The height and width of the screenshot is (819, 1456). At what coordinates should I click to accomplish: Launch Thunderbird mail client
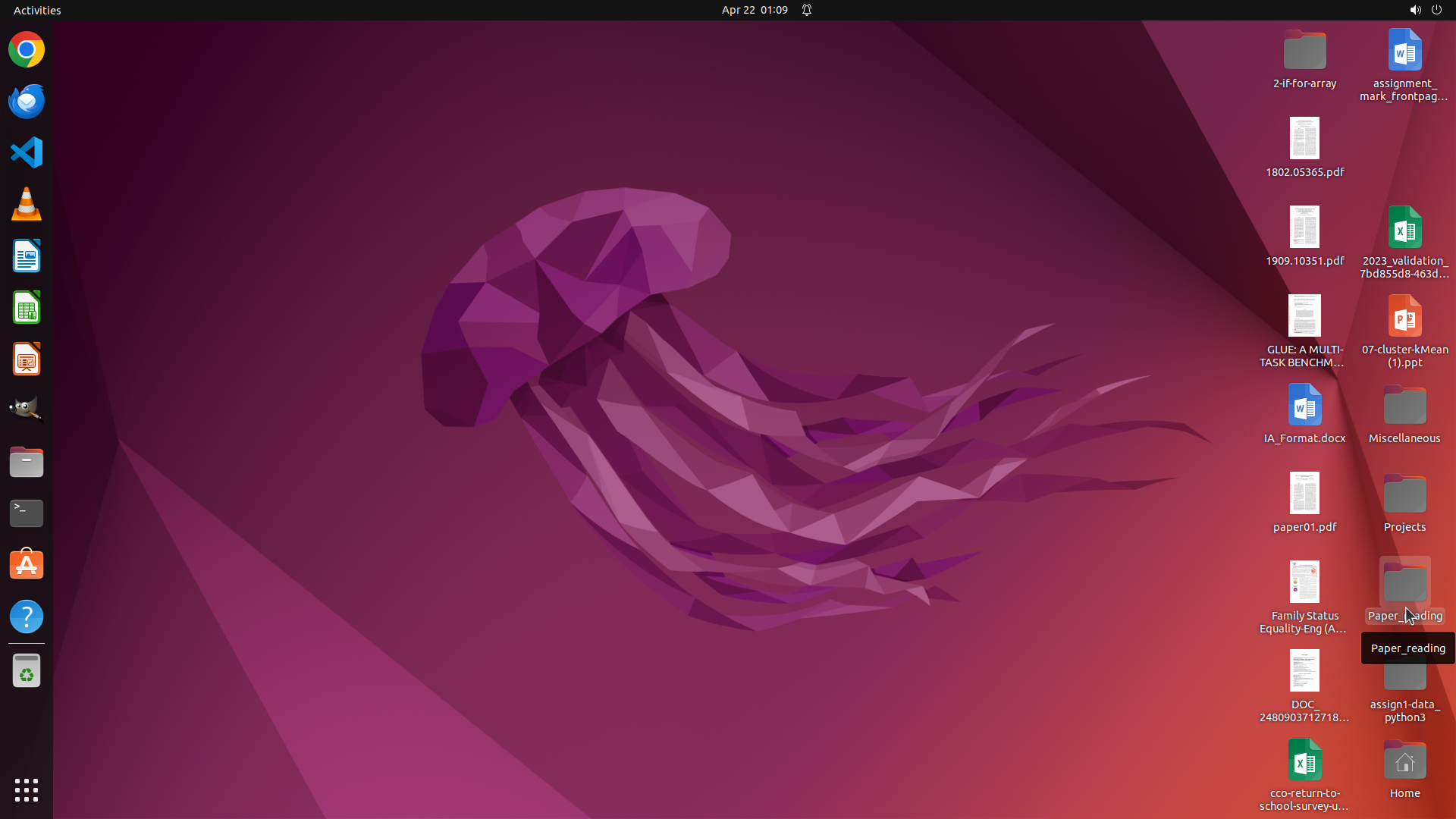point(27,102)
